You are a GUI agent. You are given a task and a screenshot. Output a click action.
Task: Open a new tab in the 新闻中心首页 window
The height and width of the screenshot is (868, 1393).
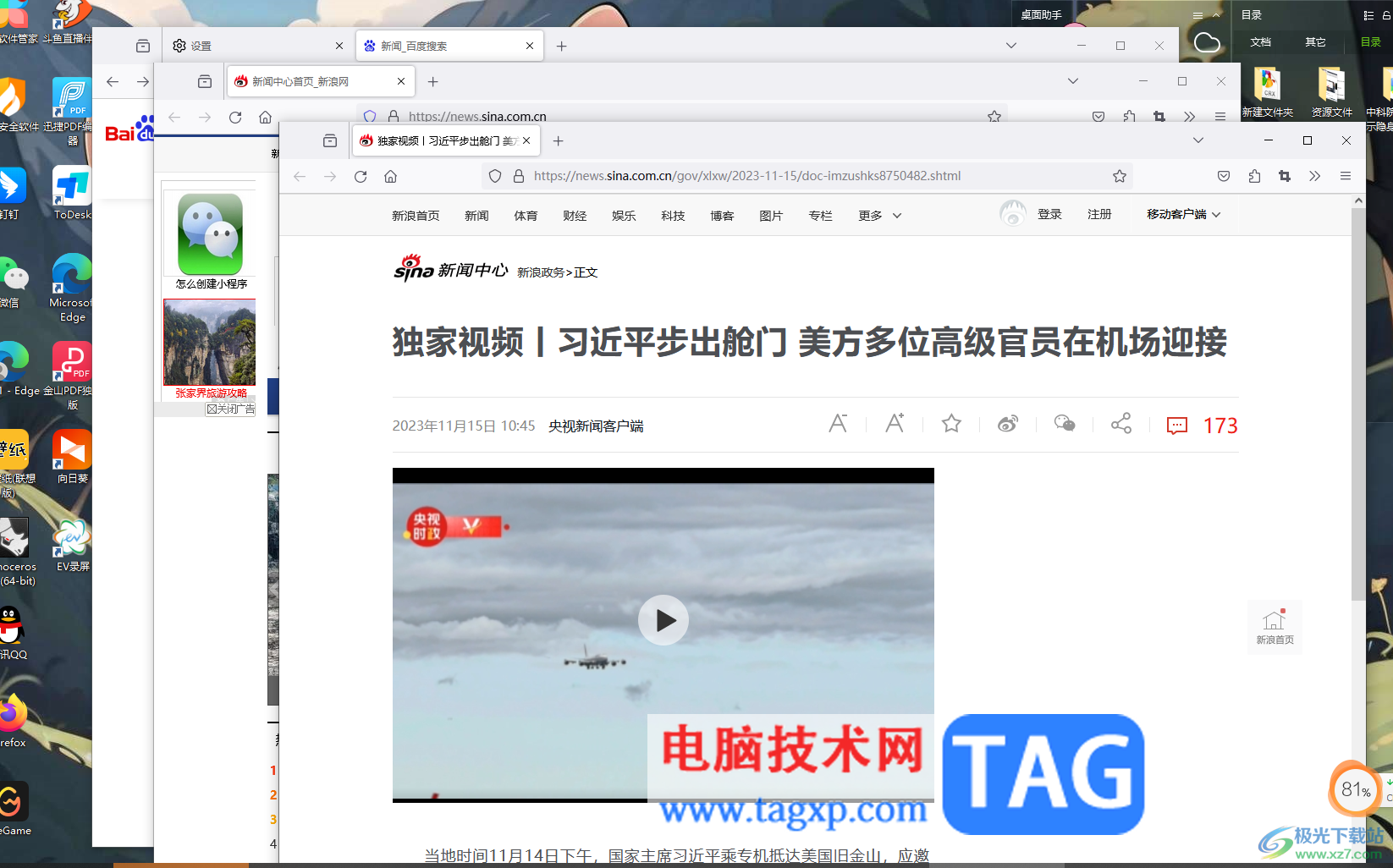[432, 81]
